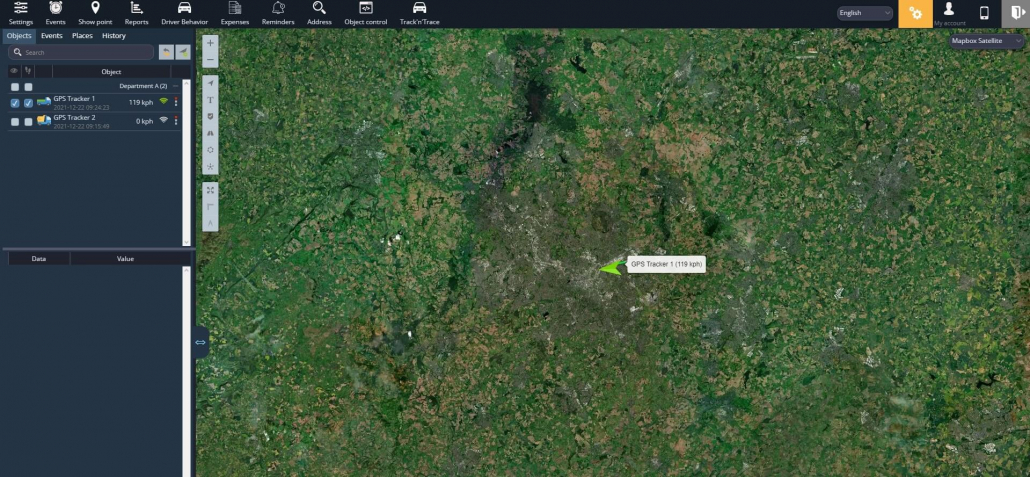Click GPS Tracker 1 green arrow on map
The width and height of the screenshot is (1030, 477).
[612, 267]
